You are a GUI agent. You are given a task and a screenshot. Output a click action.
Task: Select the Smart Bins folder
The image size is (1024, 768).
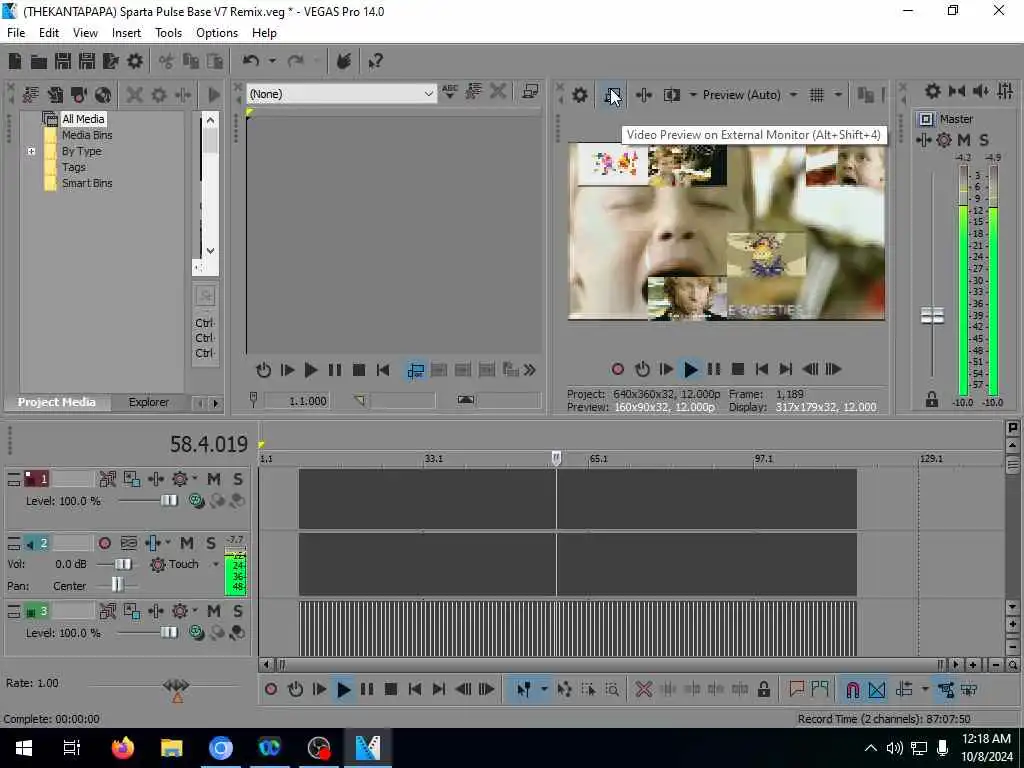pos(87,183)
